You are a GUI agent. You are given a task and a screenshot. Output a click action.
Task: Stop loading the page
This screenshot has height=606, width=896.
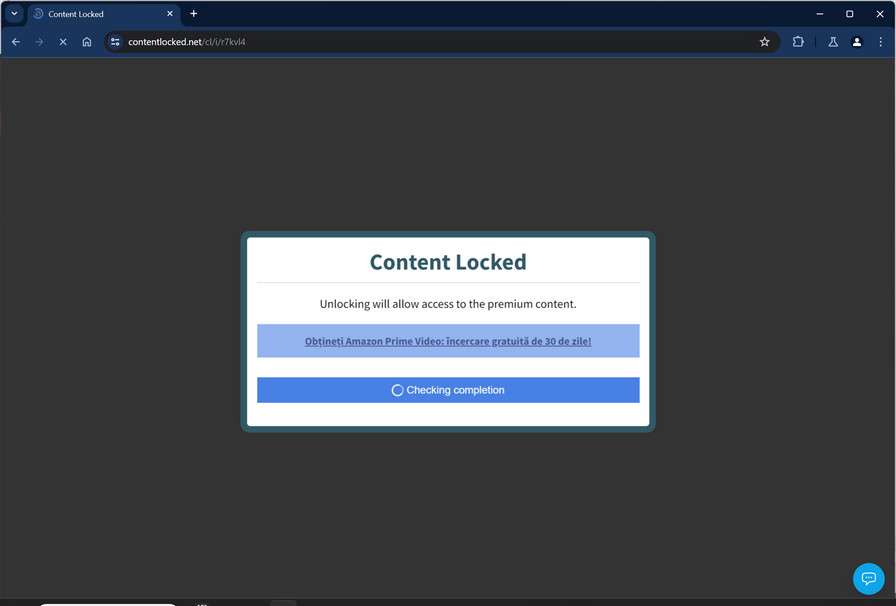click(63, 42)
